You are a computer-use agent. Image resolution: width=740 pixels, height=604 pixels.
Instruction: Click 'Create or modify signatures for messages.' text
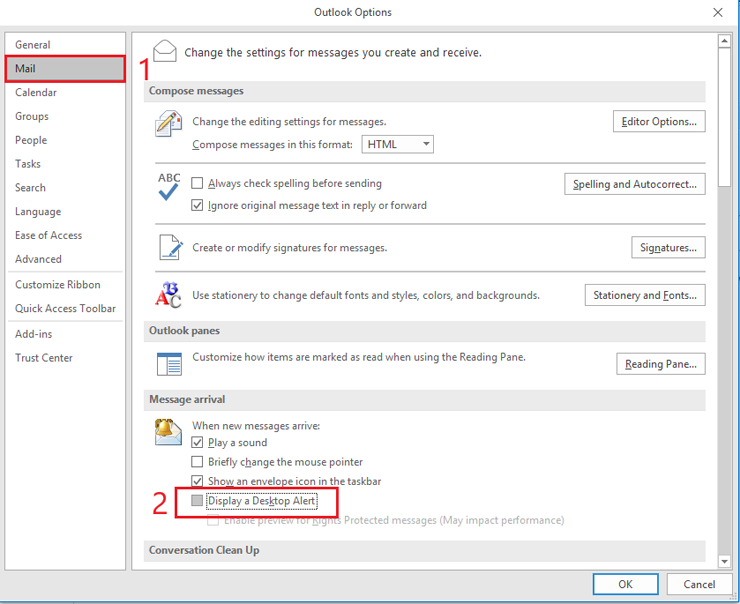click(x=289, y=248)
